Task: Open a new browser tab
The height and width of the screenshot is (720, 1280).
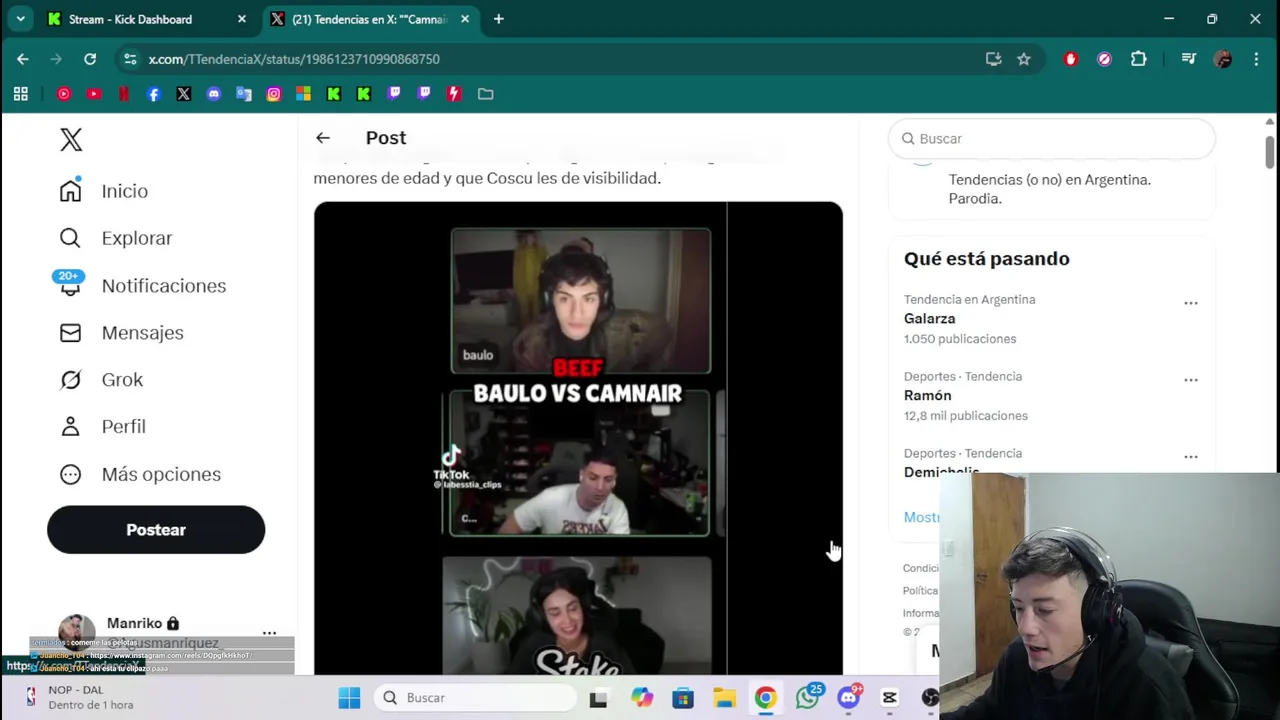Action: [x=498, y=19]
